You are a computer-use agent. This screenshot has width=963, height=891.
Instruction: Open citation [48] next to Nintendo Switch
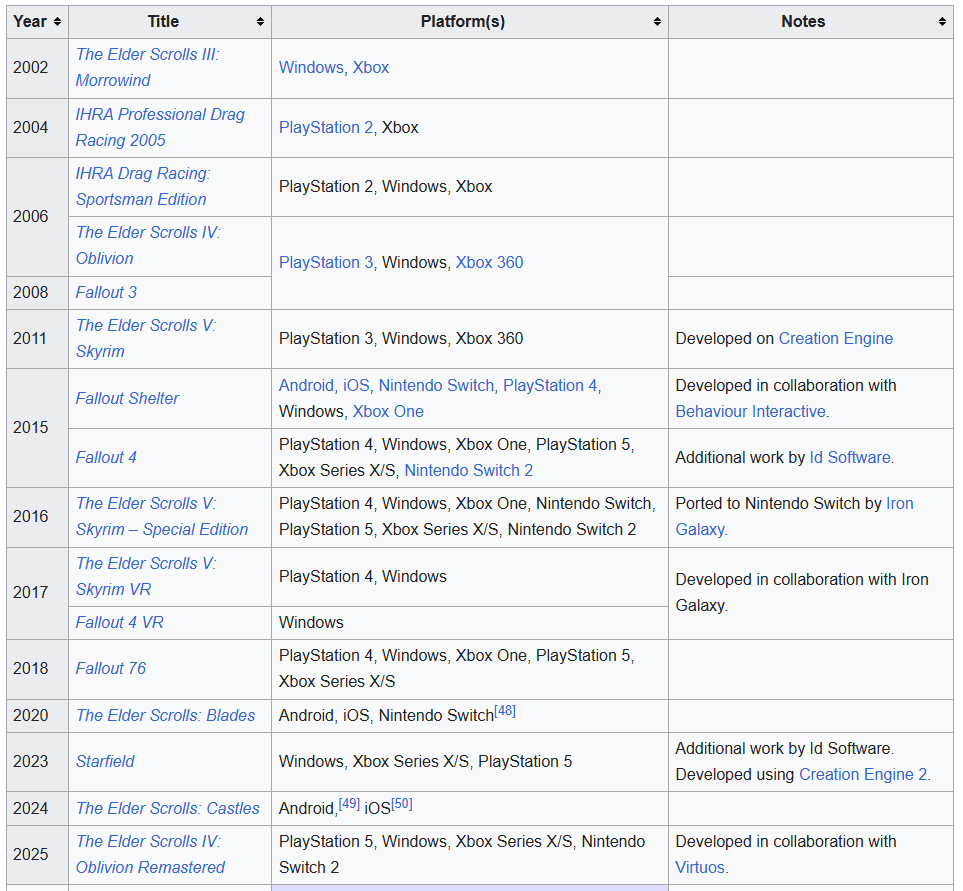coord(504,710)
